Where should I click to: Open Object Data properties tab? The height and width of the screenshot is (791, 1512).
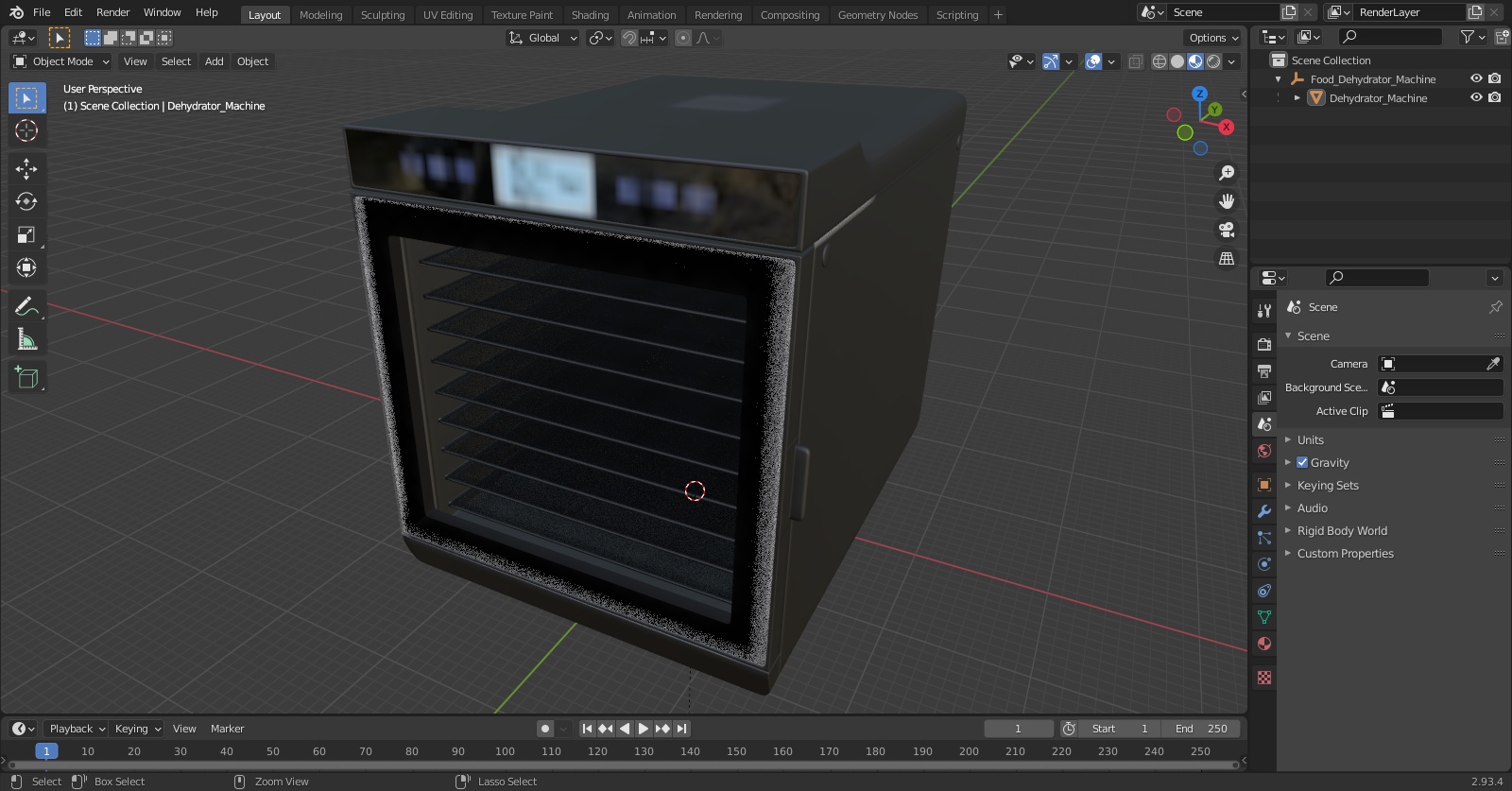[1264, 617]
